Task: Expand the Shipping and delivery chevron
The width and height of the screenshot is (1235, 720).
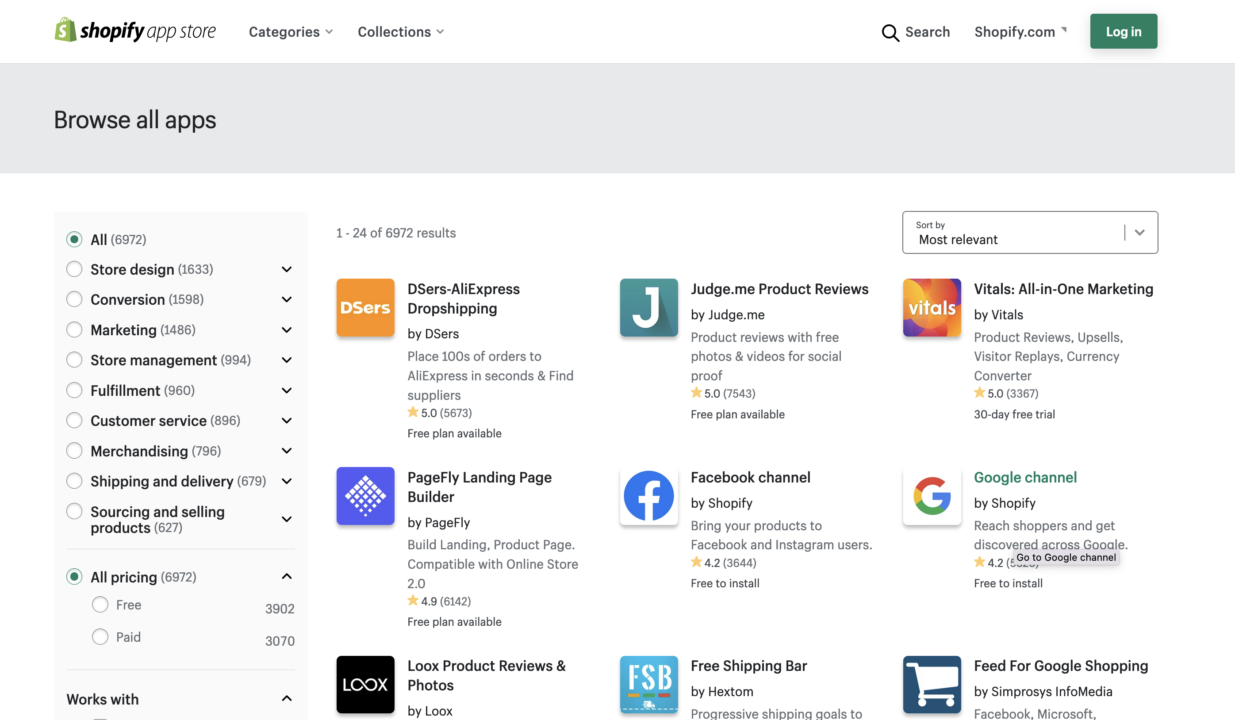Action: (x=287, y=481)
